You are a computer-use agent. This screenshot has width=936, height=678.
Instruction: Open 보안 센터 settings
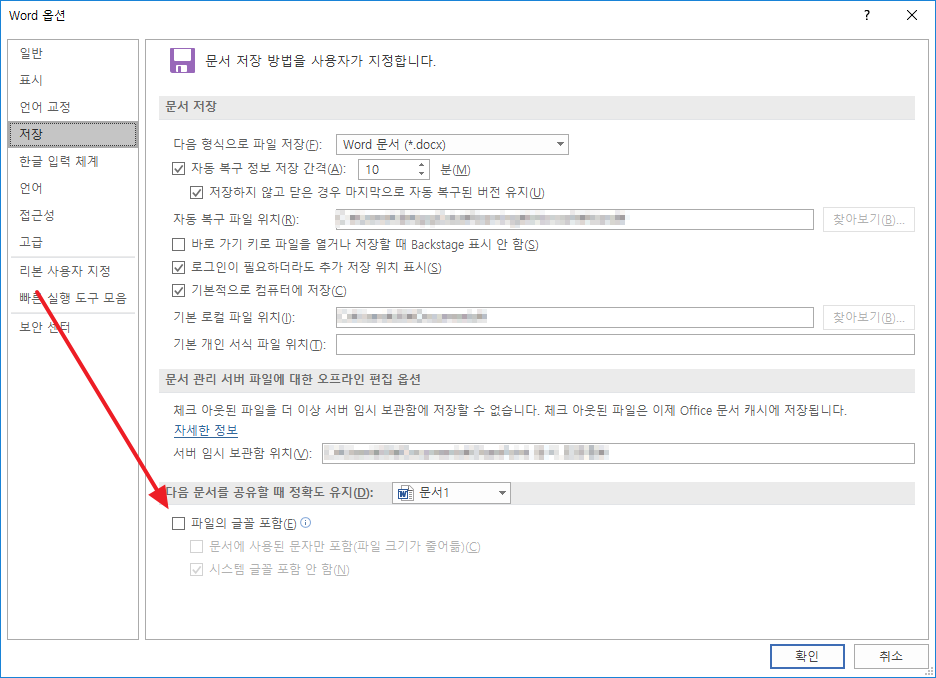(x=45, y=327)
